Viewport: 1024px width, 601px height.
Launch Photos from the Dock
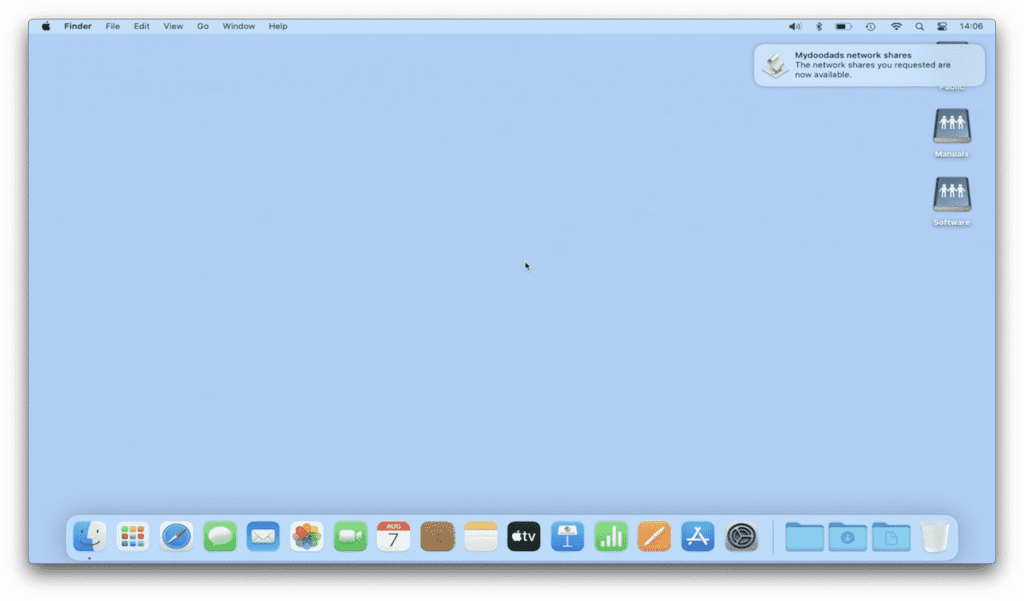306,536
